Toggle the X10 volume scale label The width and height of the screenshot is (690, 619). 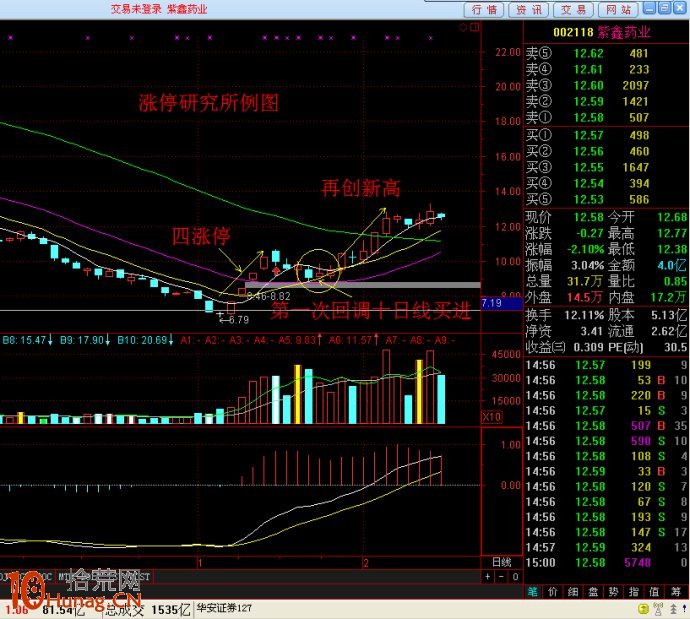coord(492,417)
